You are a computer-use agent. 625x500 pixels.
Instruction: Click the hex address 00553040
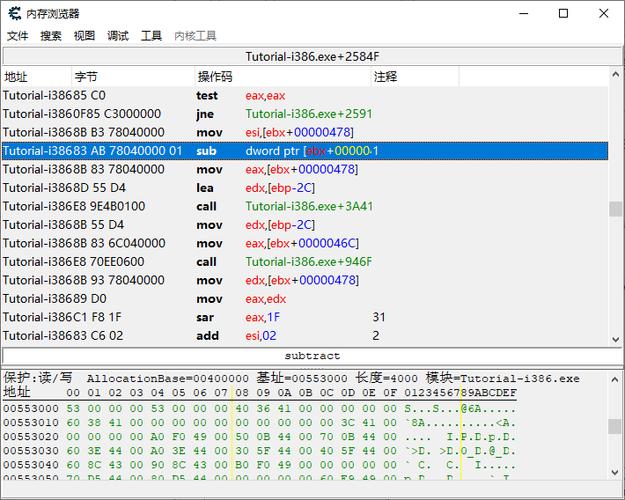click(x=31, y=465)
